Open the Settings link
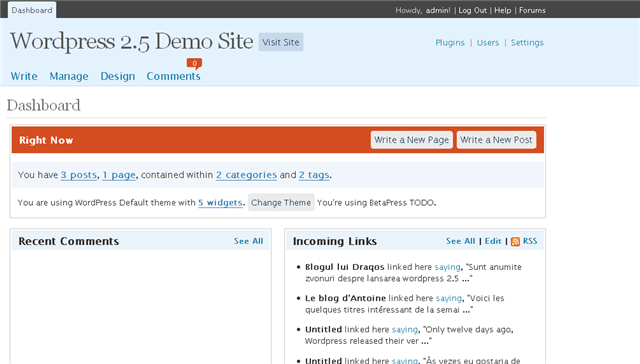This screenshot has width=640, height=364. point(527,42)
